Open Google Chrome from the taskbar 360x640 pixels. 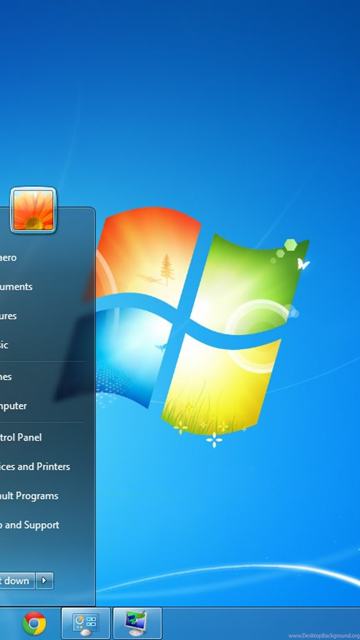[x=34, y=623]
